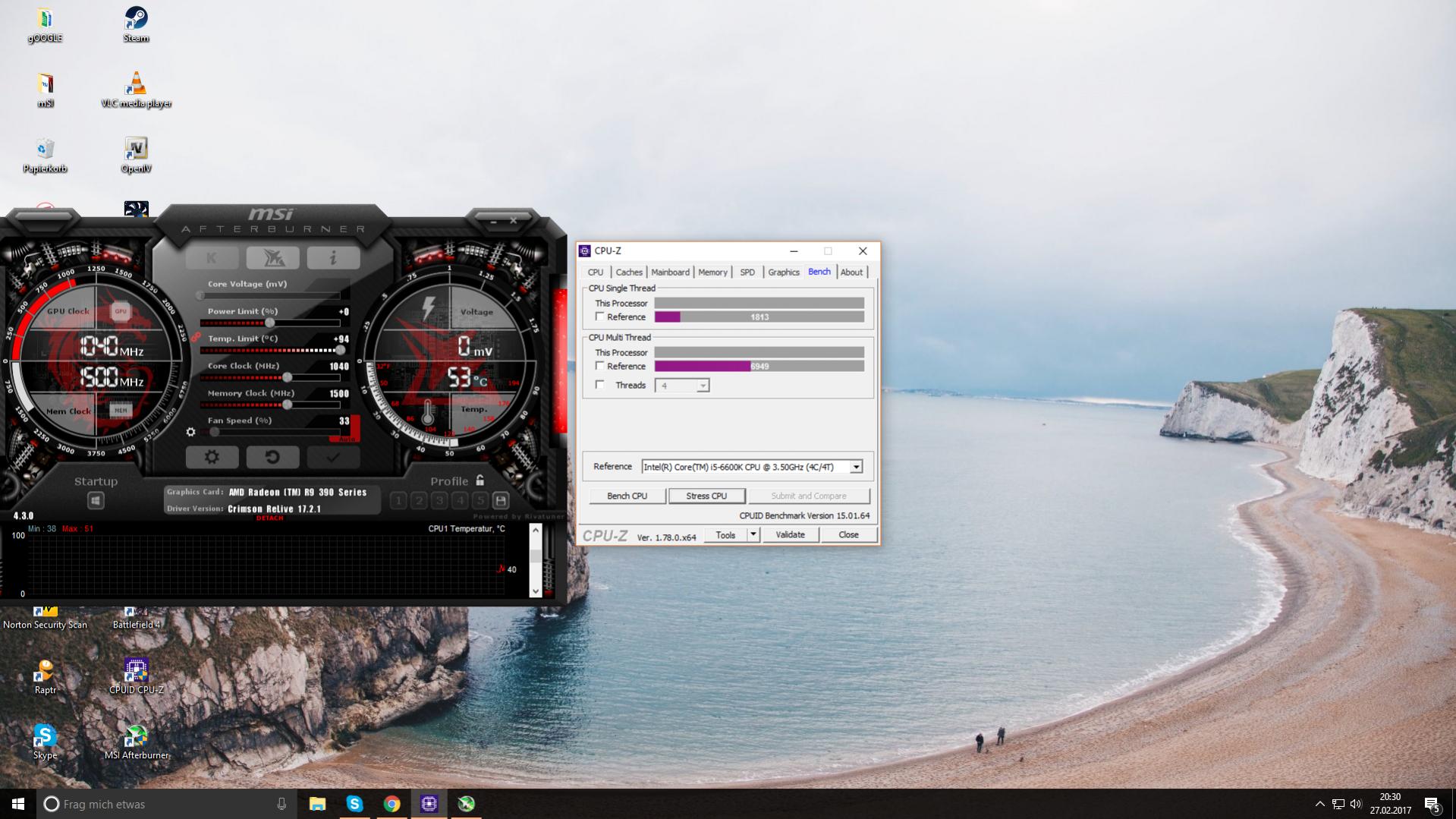The width and height of the screenshot is (1456, 819).
Task: Tick the Threads checkbox in CPU-Z
Action: (600, 385)
